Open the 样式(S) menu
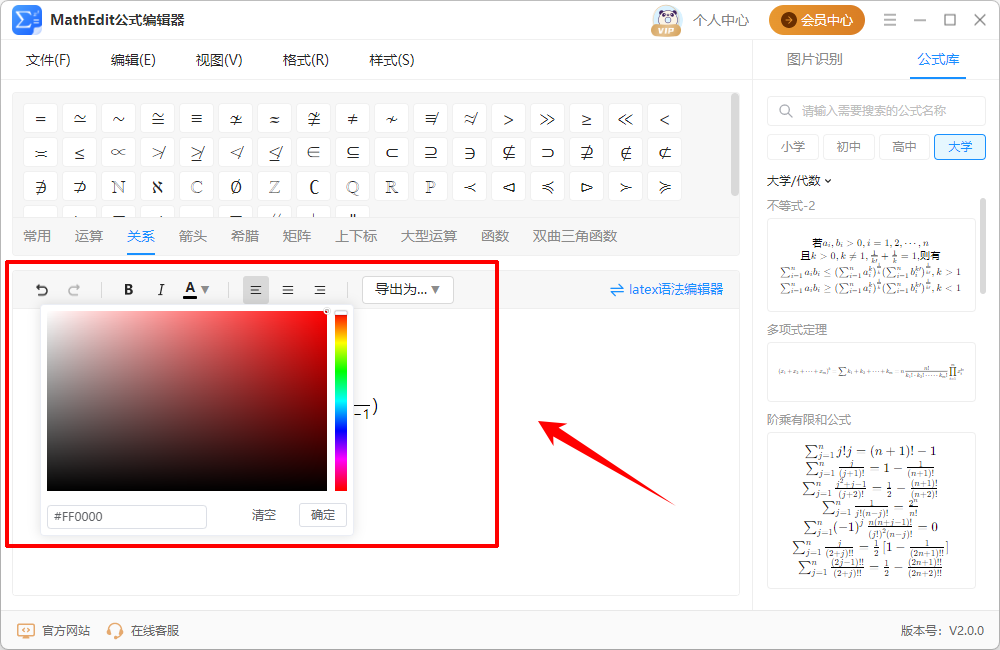This screenshot has height=650, width=1000. [392, 60]
